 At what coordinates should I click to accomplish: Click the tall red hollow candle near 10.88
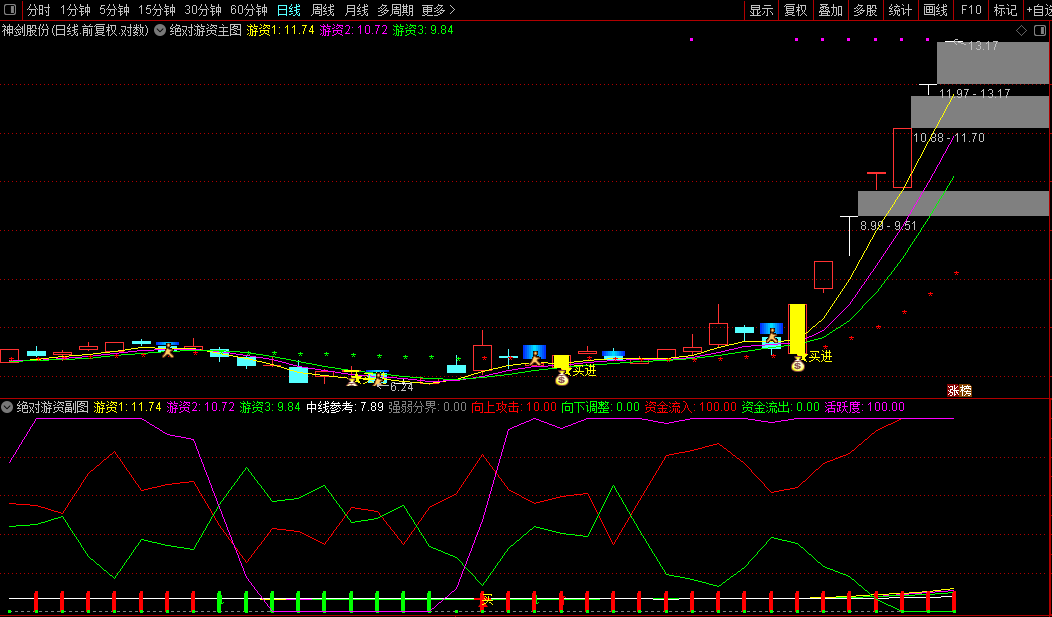(x=902, y=158)
